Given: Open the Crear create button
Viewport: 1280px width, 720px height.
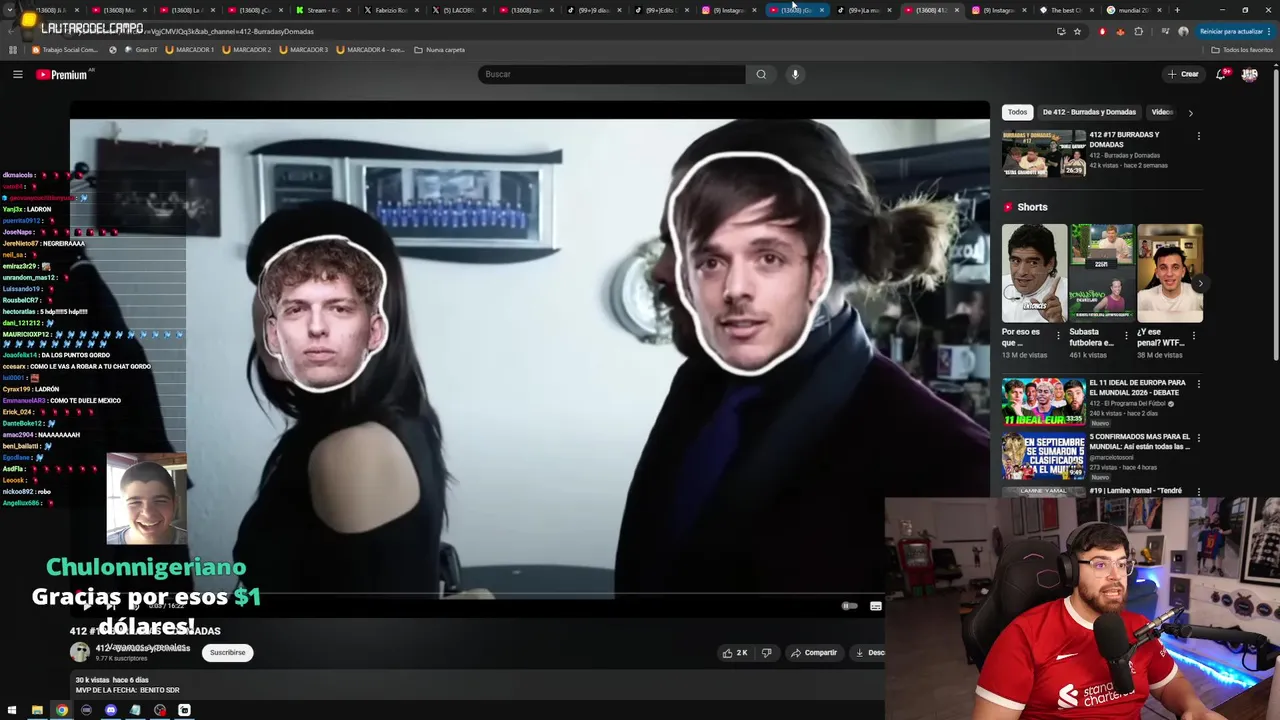Looking at the screenshot, I should click(1183, 74).
